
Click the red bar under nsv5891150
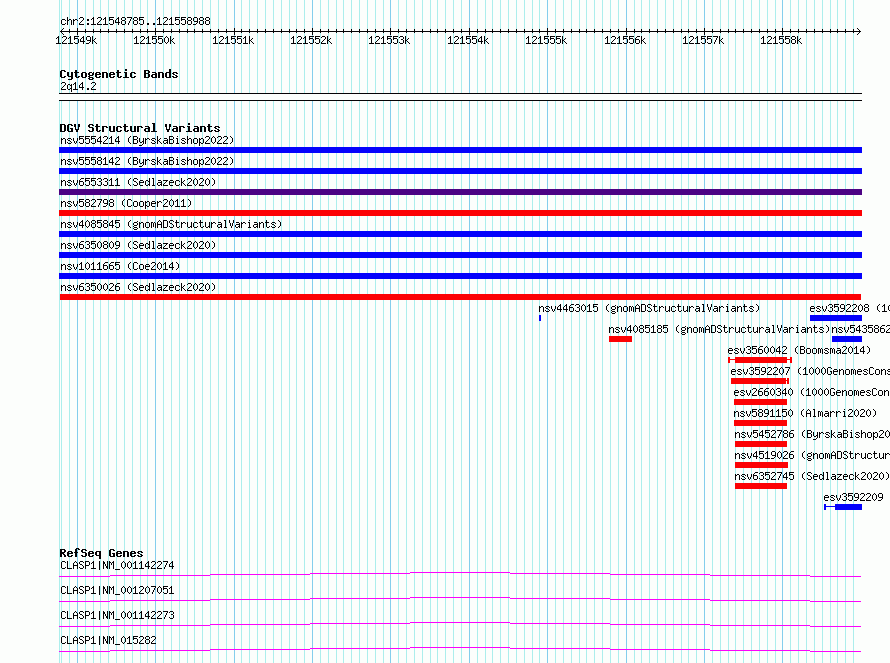click(x=761, y=423)
